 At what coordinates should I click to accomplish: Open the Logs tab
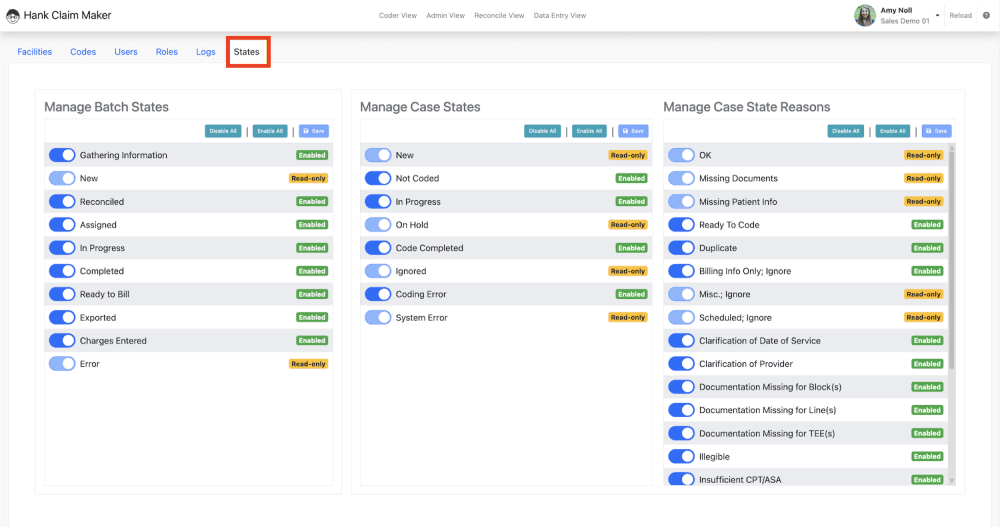click(x=205, y=52)
